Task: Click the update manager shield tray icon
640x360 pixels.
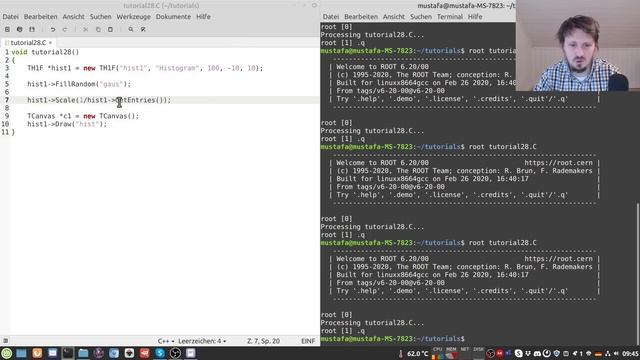Action: tap(556, 353)
